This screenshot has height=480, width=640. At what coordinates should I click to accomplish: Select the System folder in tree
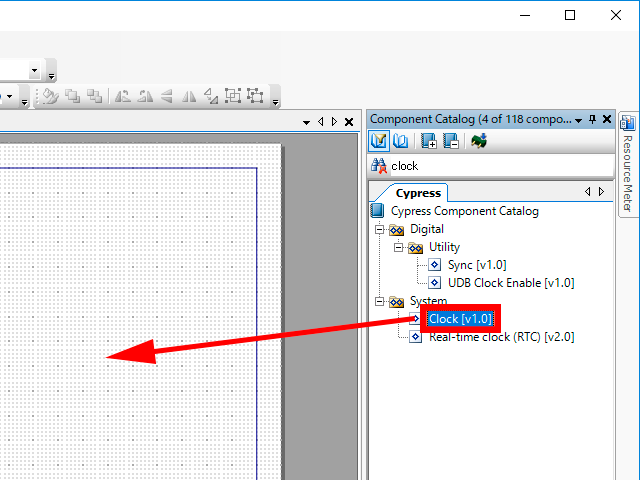429,301
